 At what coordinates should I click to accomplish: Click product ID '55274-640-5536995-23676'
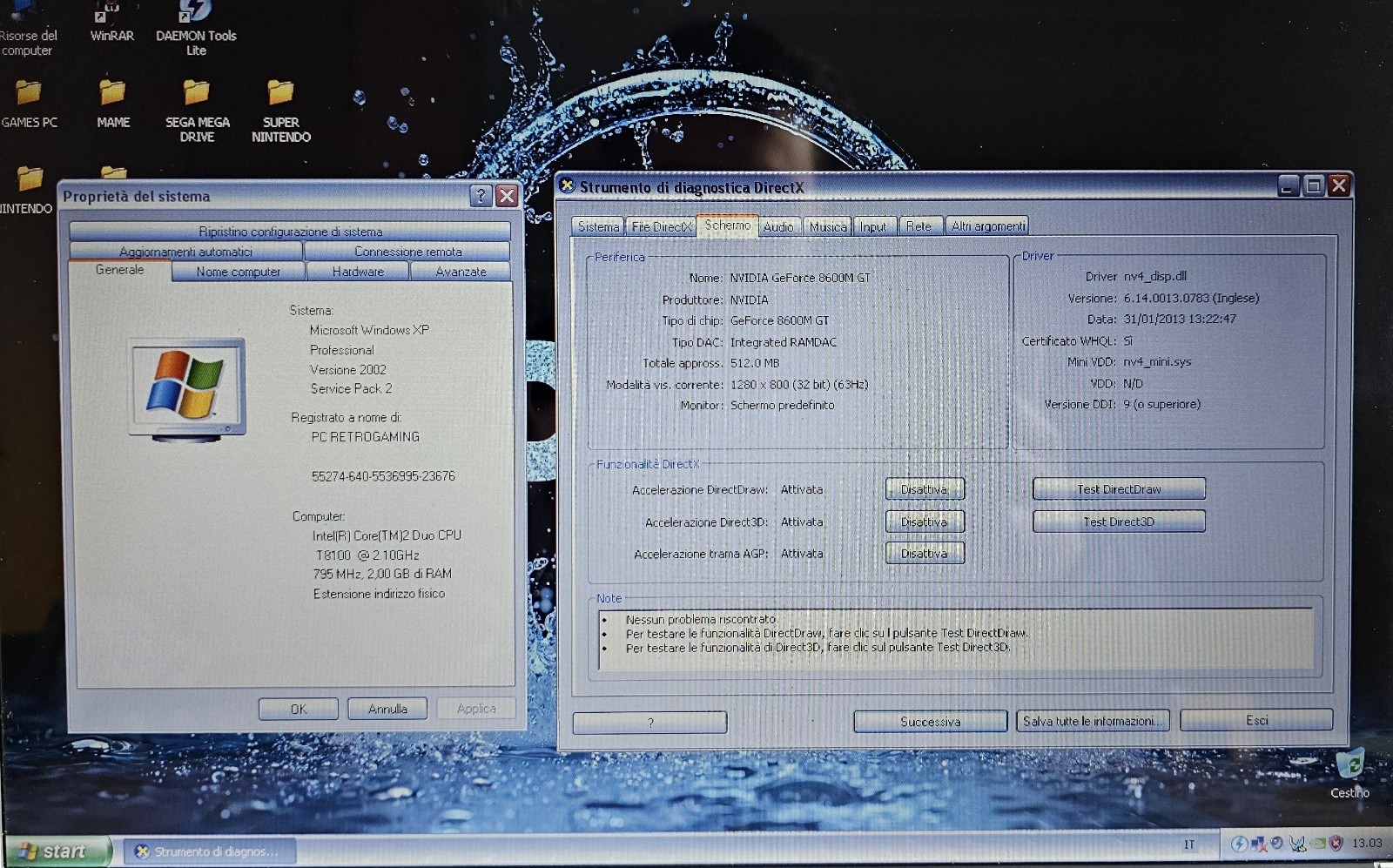coord(383,476)
